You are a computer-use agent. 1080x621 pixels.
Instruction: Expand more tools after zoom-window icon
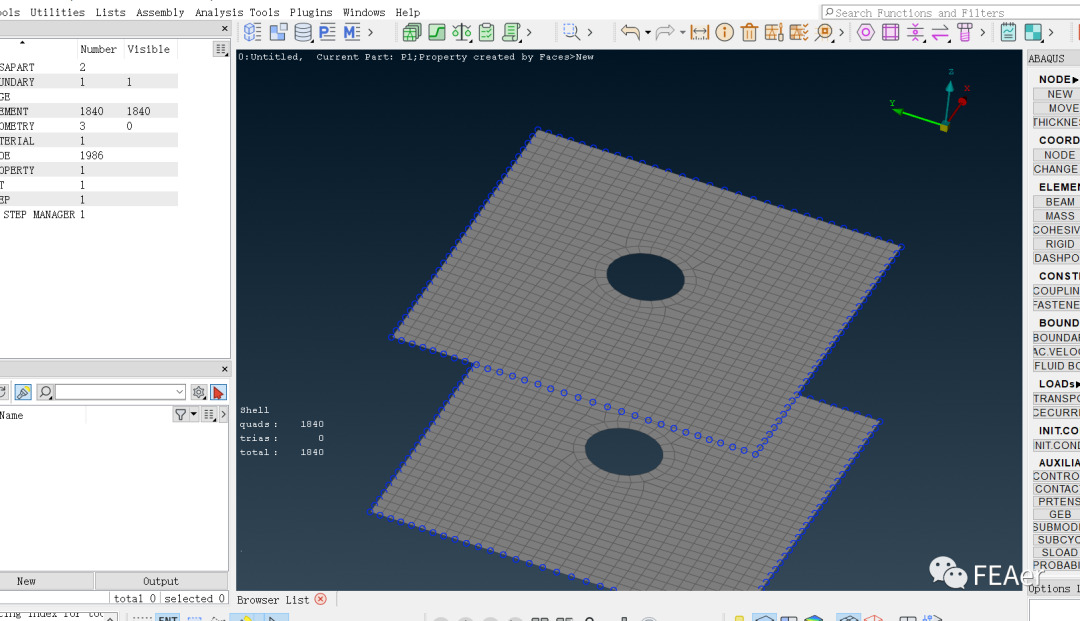[x=590, y=32]
